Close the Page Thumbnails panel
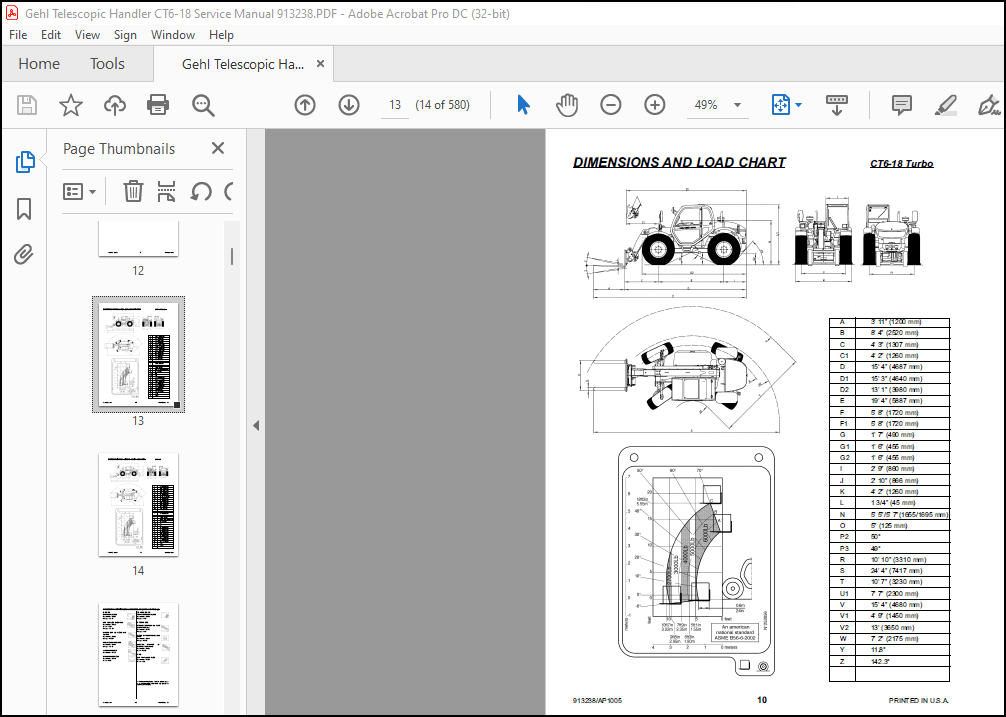Screen dimensions: 1006x717 (x=218, y=148)
